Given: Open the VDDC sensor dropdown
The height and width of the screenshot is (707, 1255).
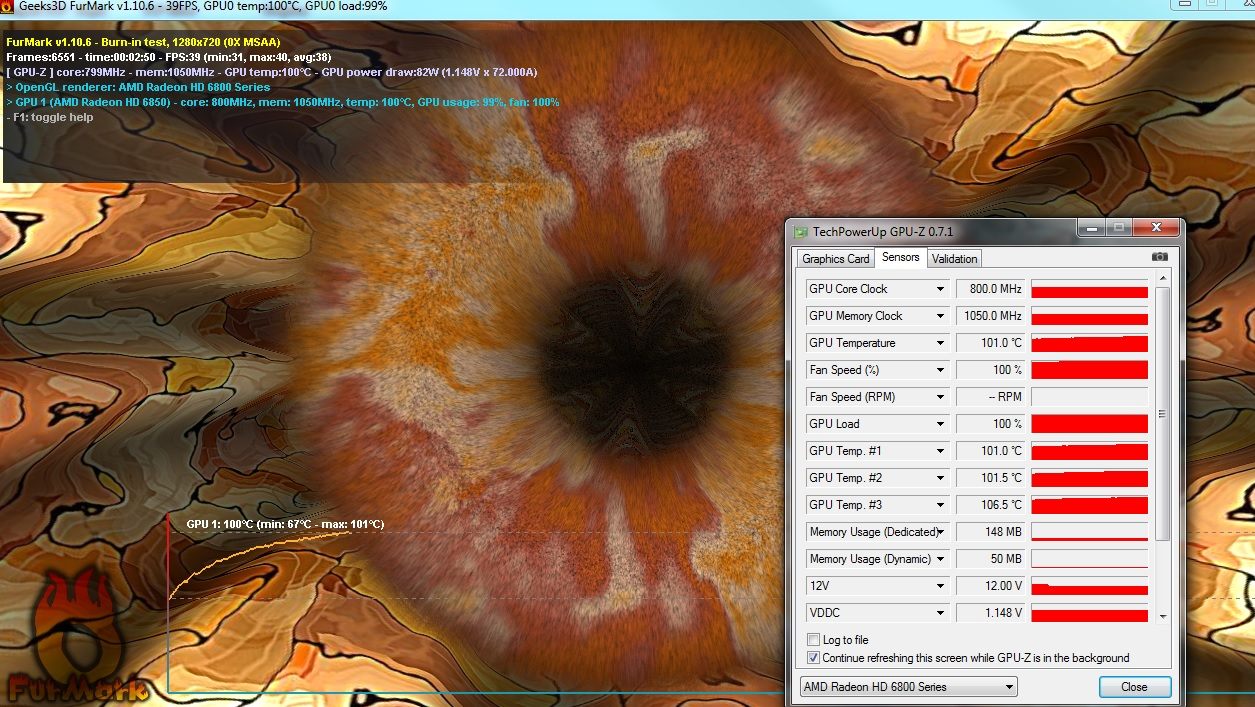Looking at the screenshot, I should tap(940, 613).
